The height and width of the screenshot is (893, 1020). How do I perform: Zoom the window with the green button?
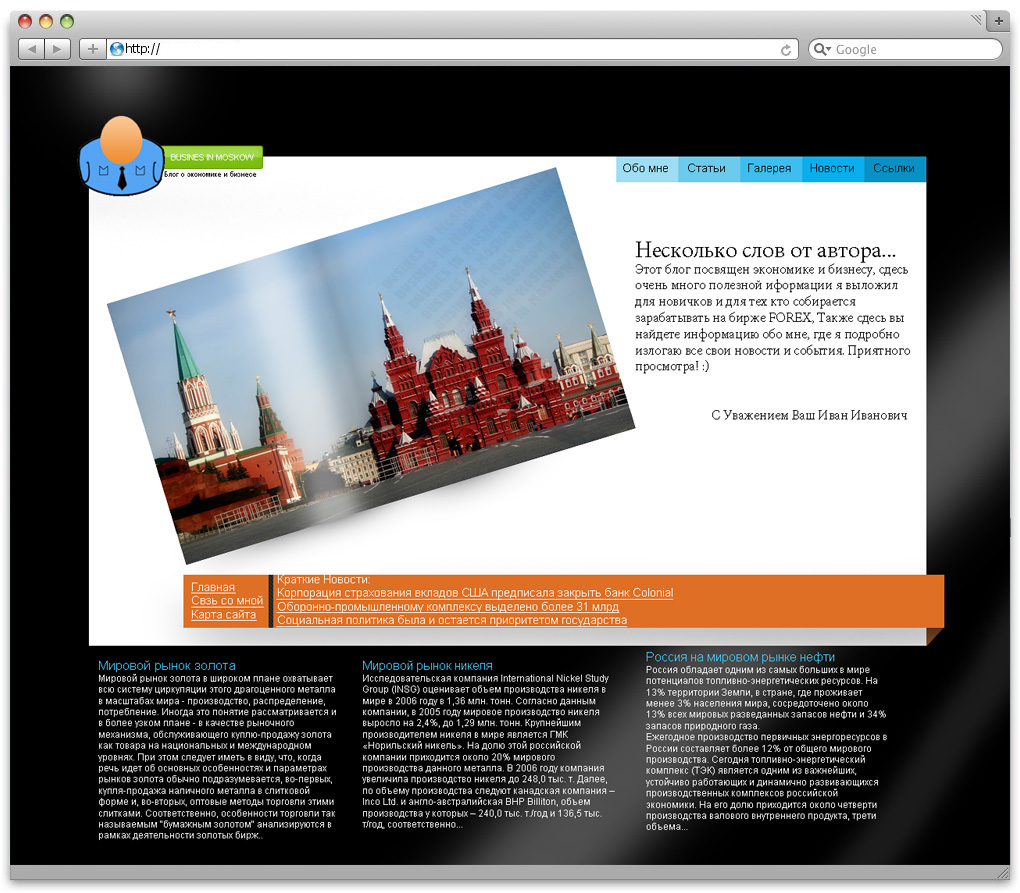point(67,21)
